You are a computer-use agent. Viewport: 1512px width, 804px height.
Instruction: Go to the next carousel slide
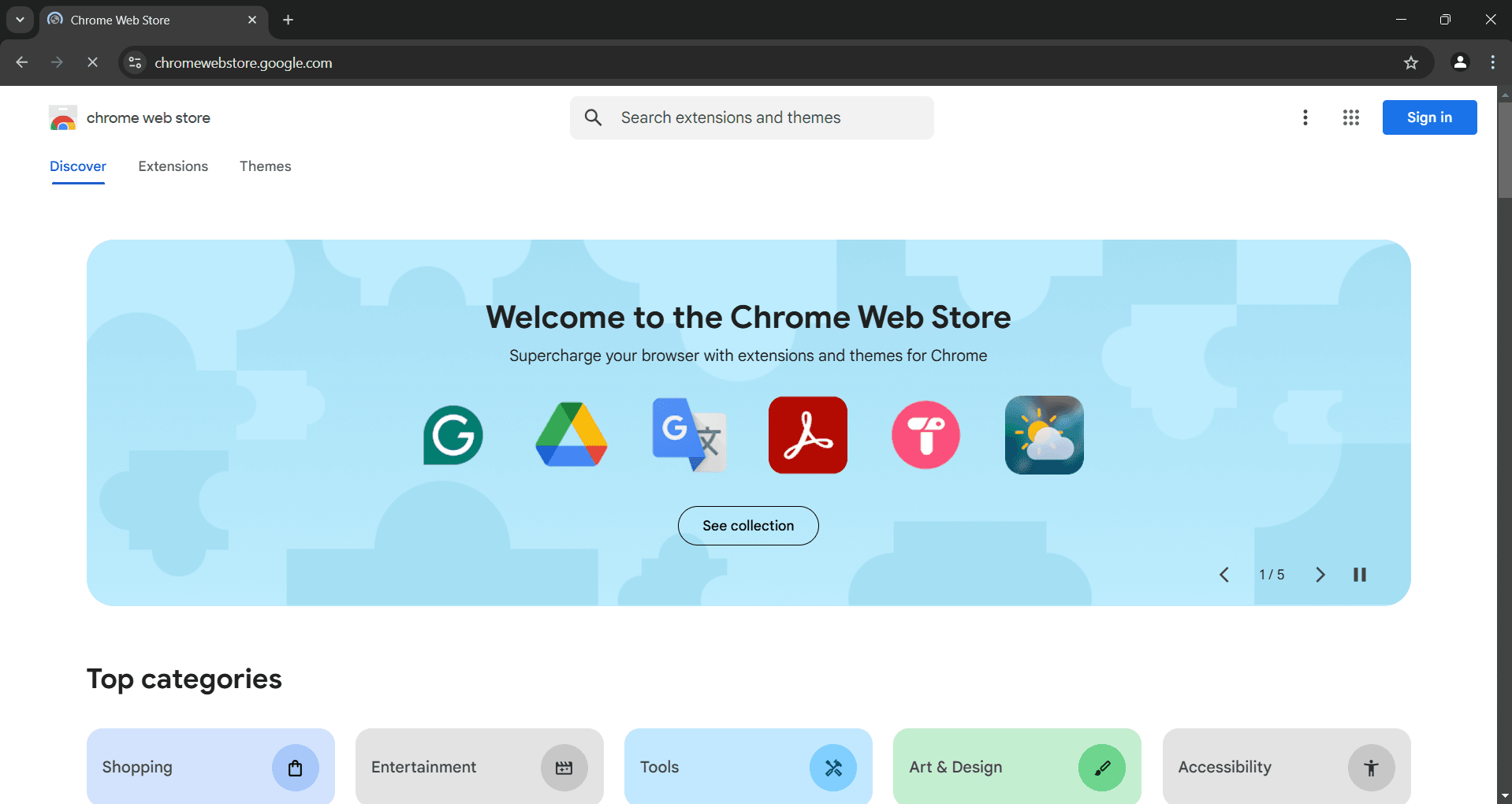tap(1320, 575)
